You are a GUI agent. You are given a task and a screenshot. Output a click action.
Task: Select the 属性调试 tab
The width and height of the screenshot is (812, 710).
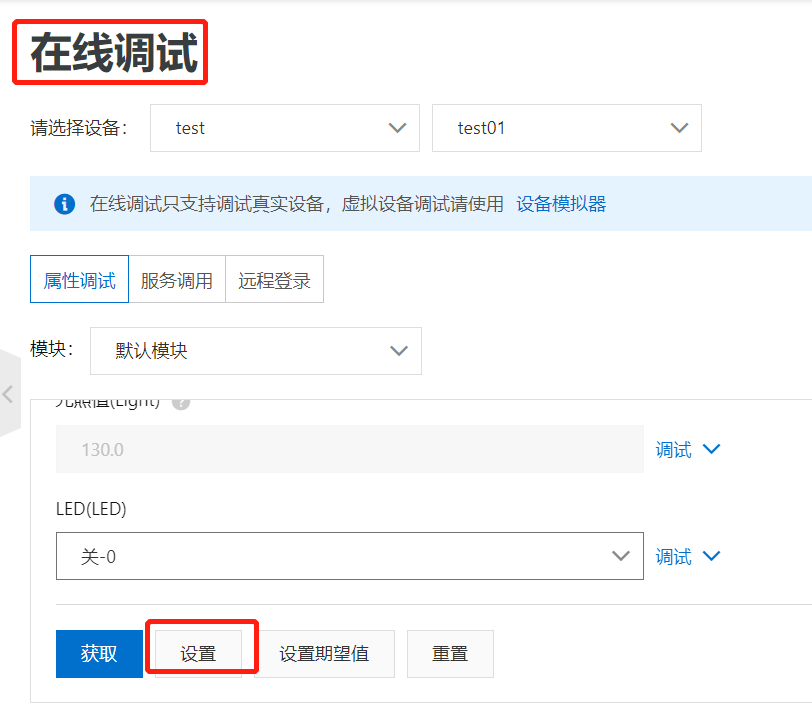pos(79,279)
